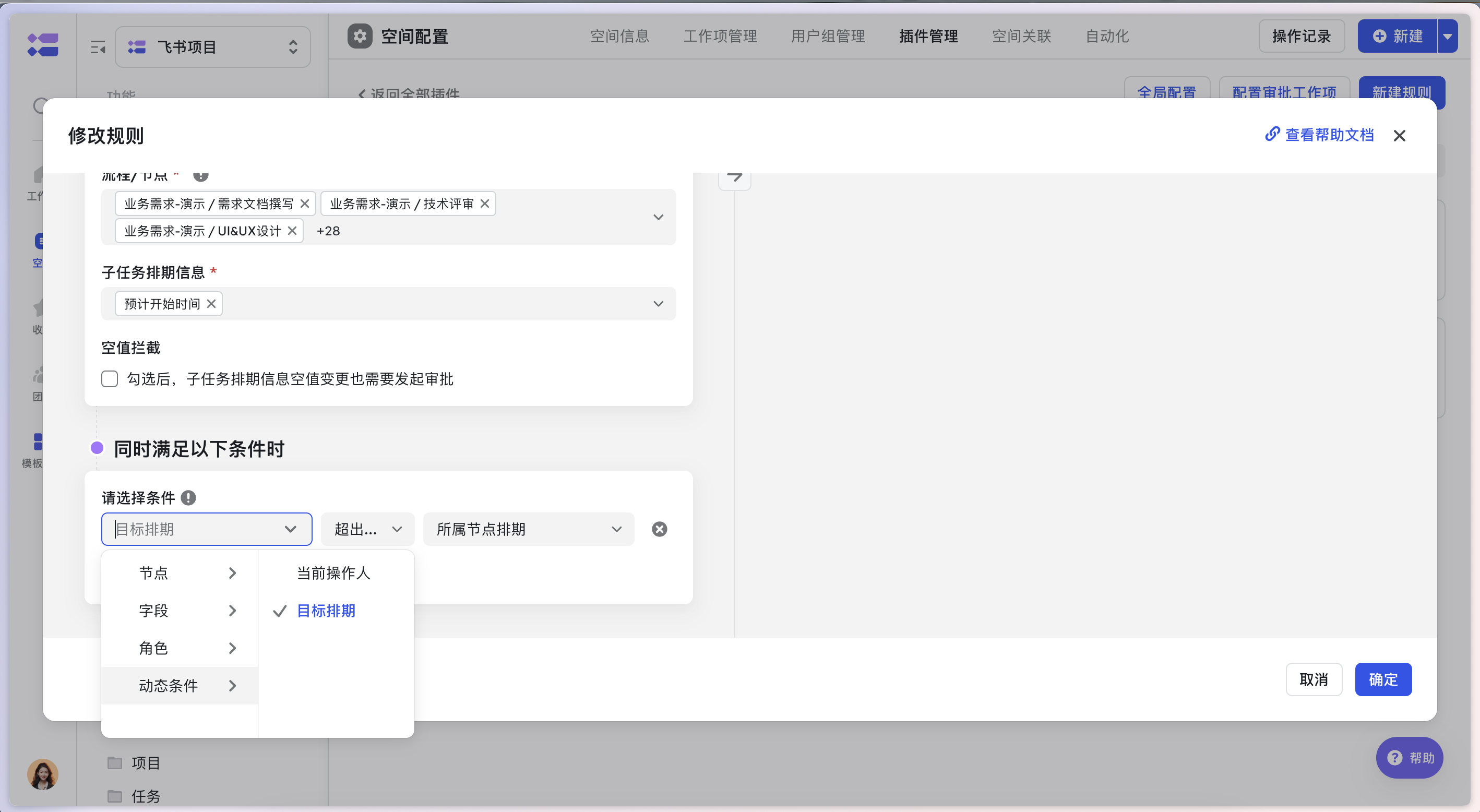Remove the 业务需求-演示 / 技术评审 tag
Screen dimensions: 1480x812
coord(484,204)
